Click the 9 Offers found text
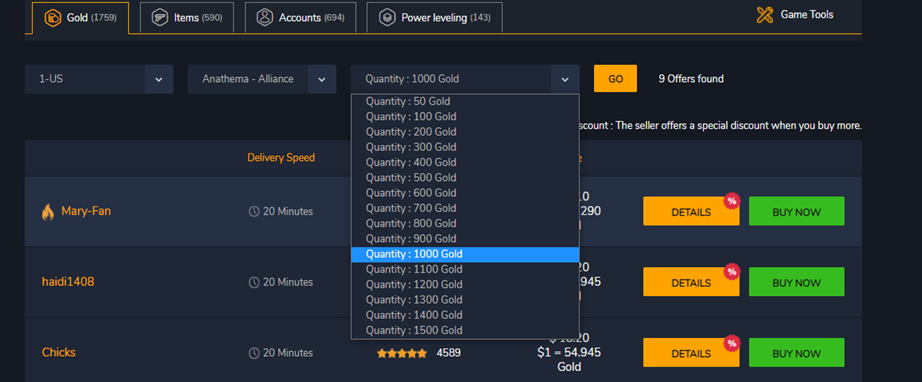This screenshot has width=922, height=382. click(691, 79)
